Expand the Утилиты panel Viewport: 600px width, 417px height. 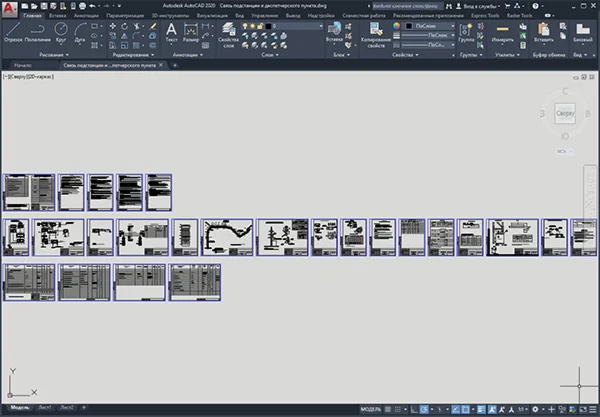tap(507, 55)
